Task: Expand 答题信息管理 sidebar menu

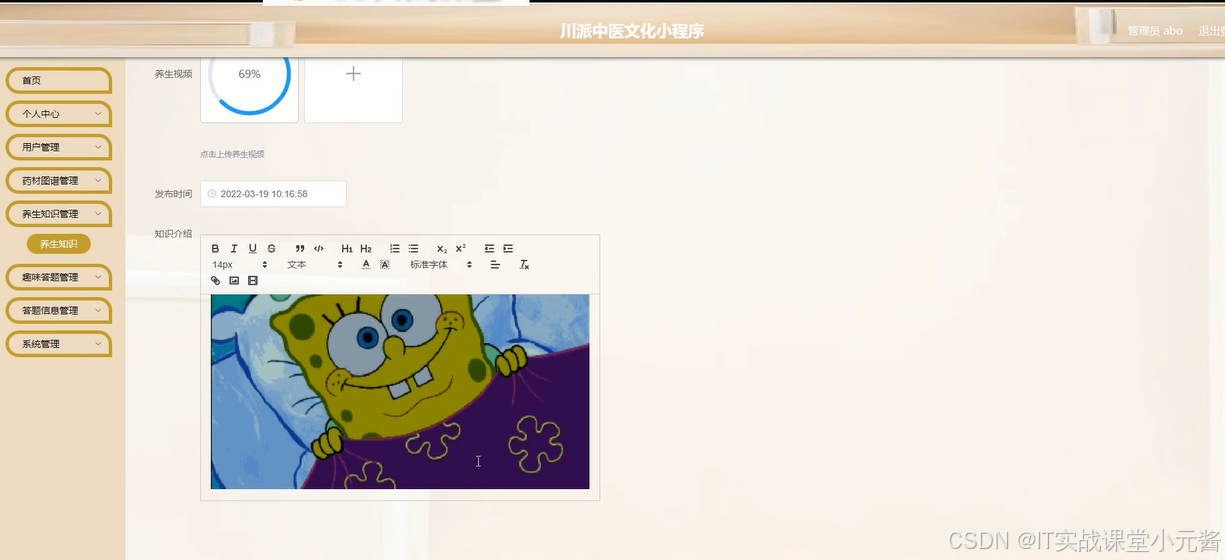Action: [59, 310]
